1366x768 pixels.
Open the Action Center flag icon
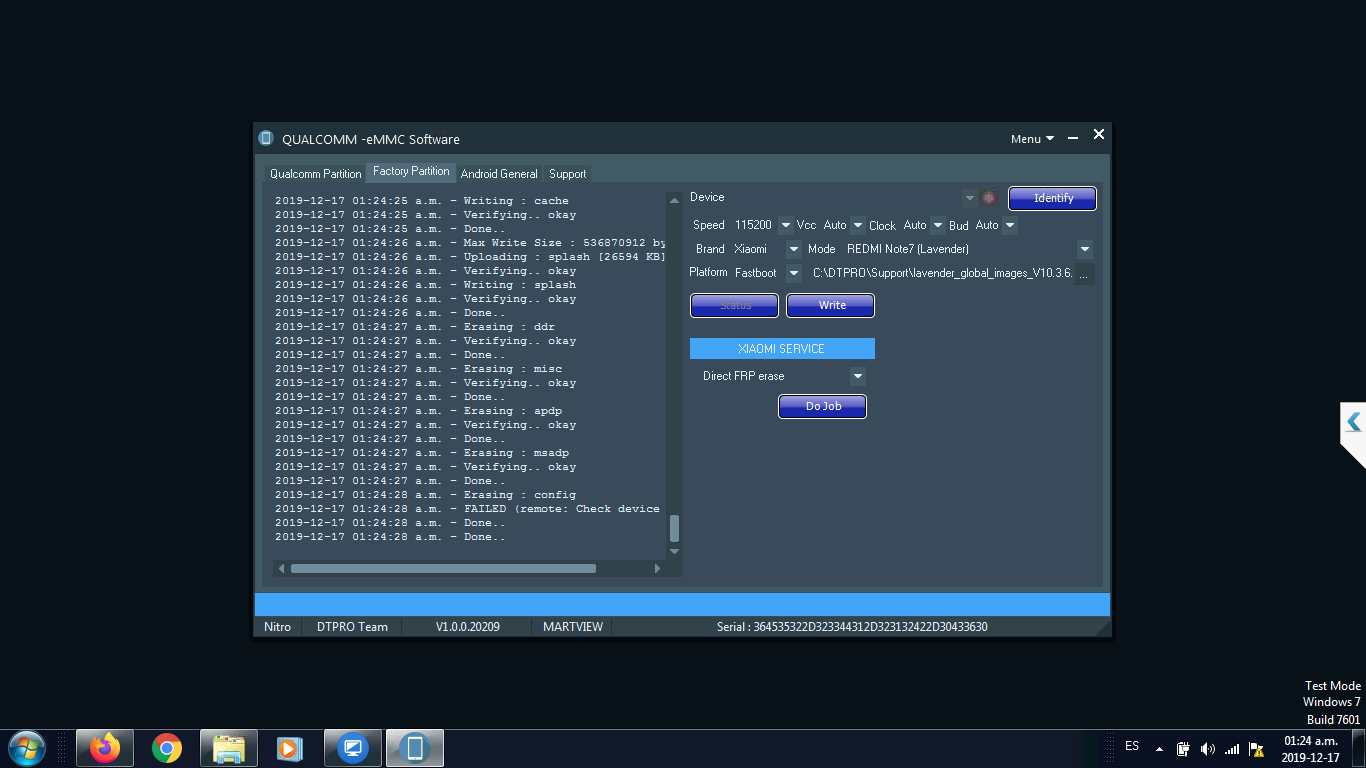[x=1256, y=748]
